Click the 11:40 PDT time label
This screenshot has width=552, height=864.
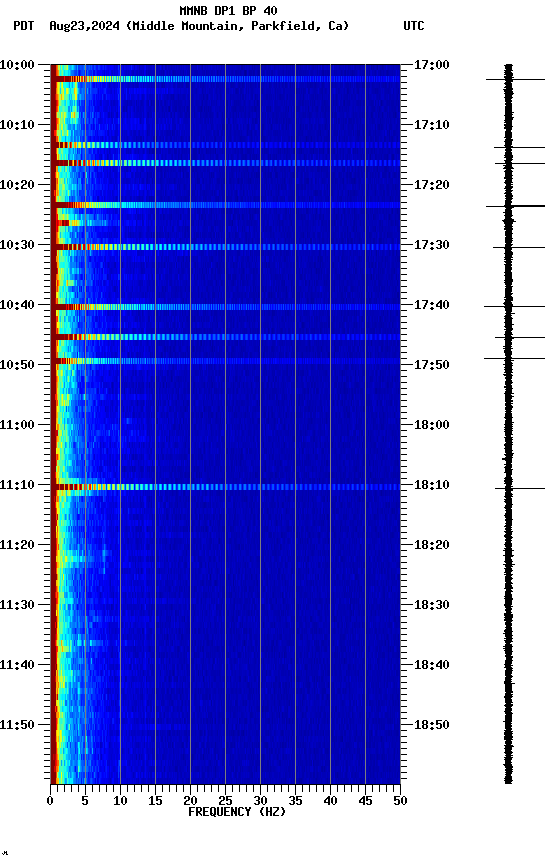pyautogui.click(x=17, y=666)
